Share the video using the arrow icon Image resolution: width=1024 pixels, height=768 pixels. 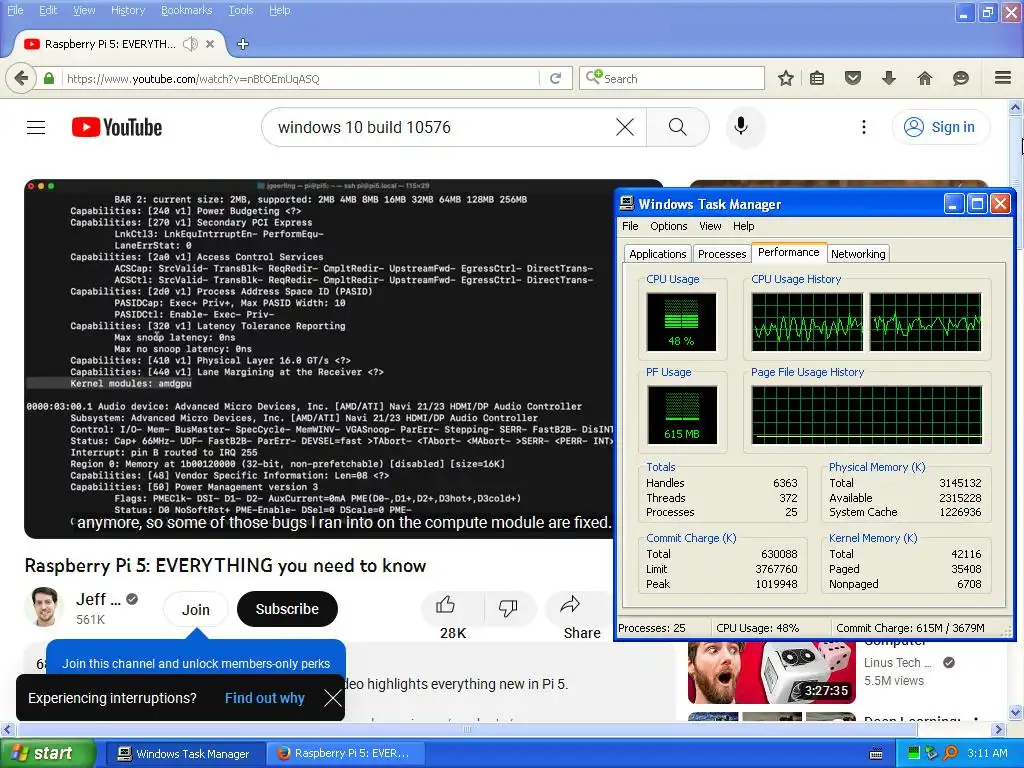click(570, 605)
